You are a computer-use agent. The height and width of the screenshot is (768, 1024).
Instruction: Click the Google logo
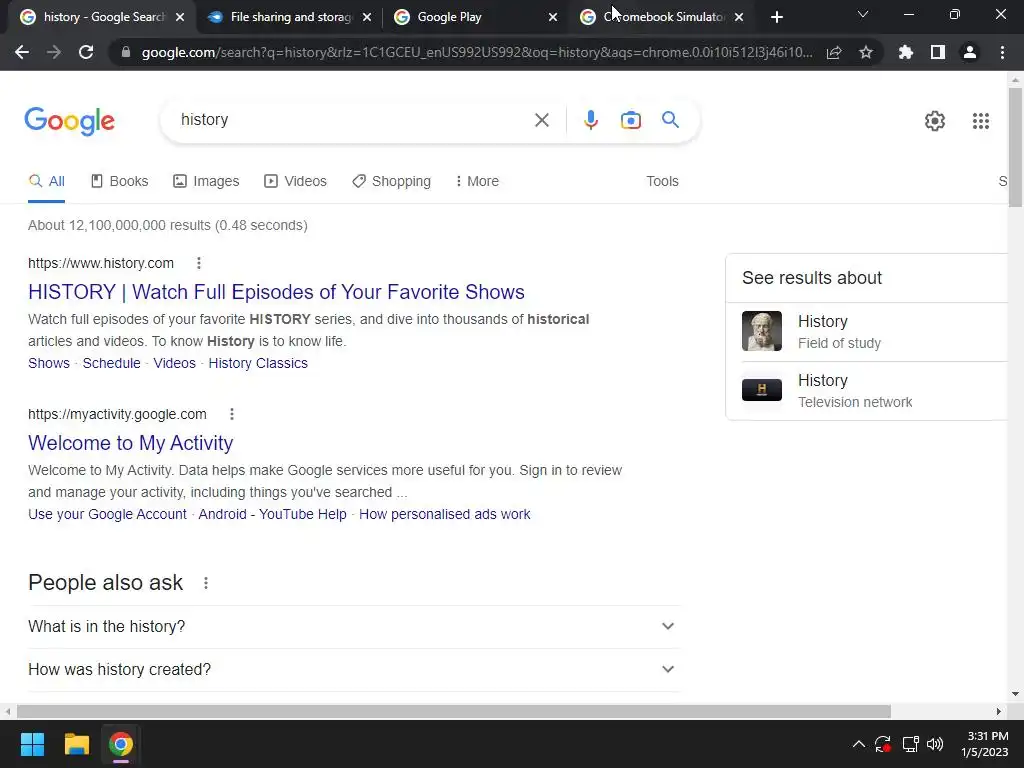coord(69,121)
